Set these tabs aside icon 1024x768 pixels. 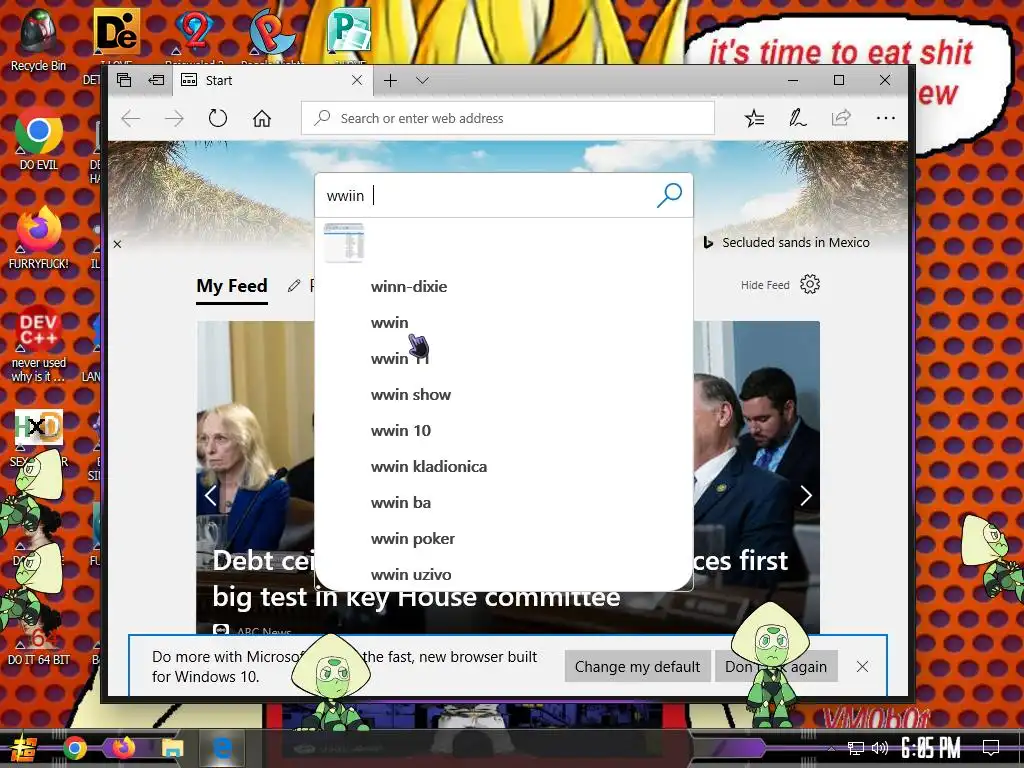(x=156, y=80)
